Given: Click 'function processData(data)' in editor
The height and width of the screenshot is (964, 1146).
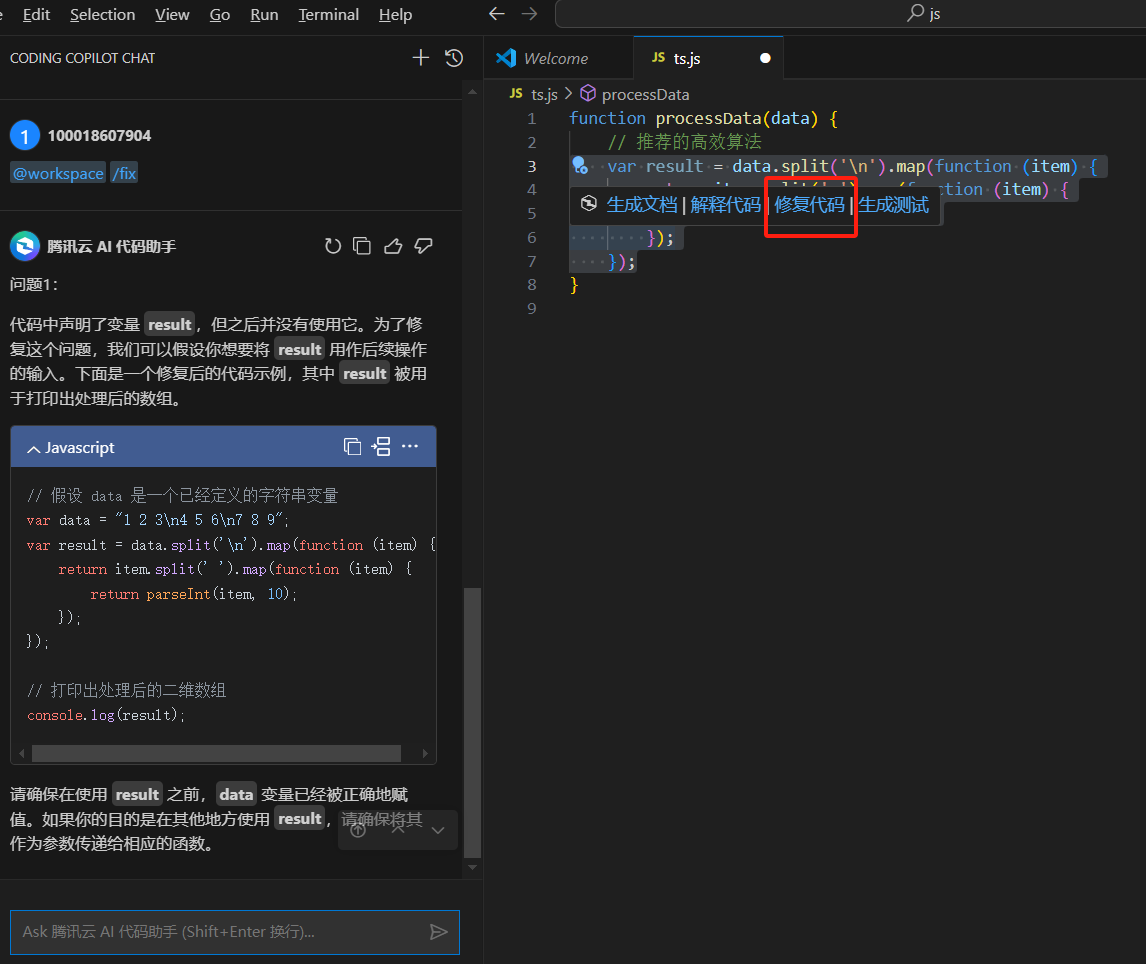Looking at the screenshot, I should coord(694,118).
